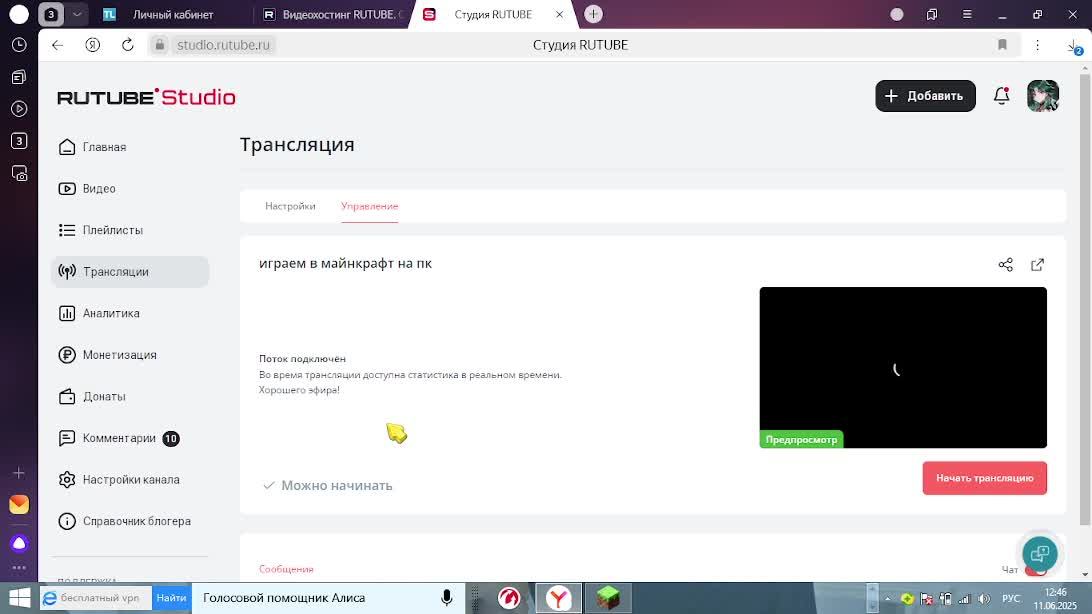Screen dimensions: 1092x614
Task: Click the Yandex home icon in toolbar
Action: click(x=93, y=45)
